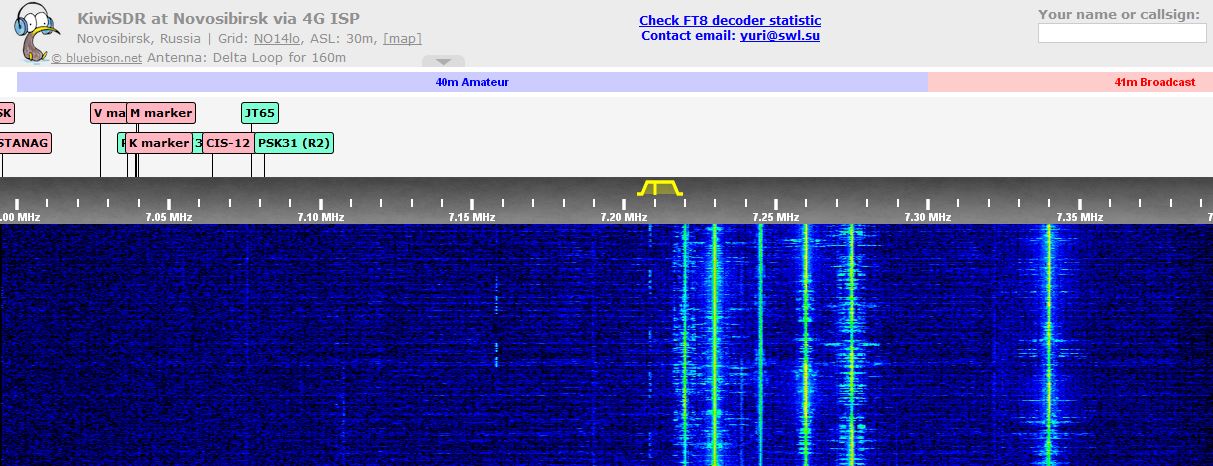Select the 41m Broadcast band bar
1213x466 pixels.
(x=1070, y=82)
